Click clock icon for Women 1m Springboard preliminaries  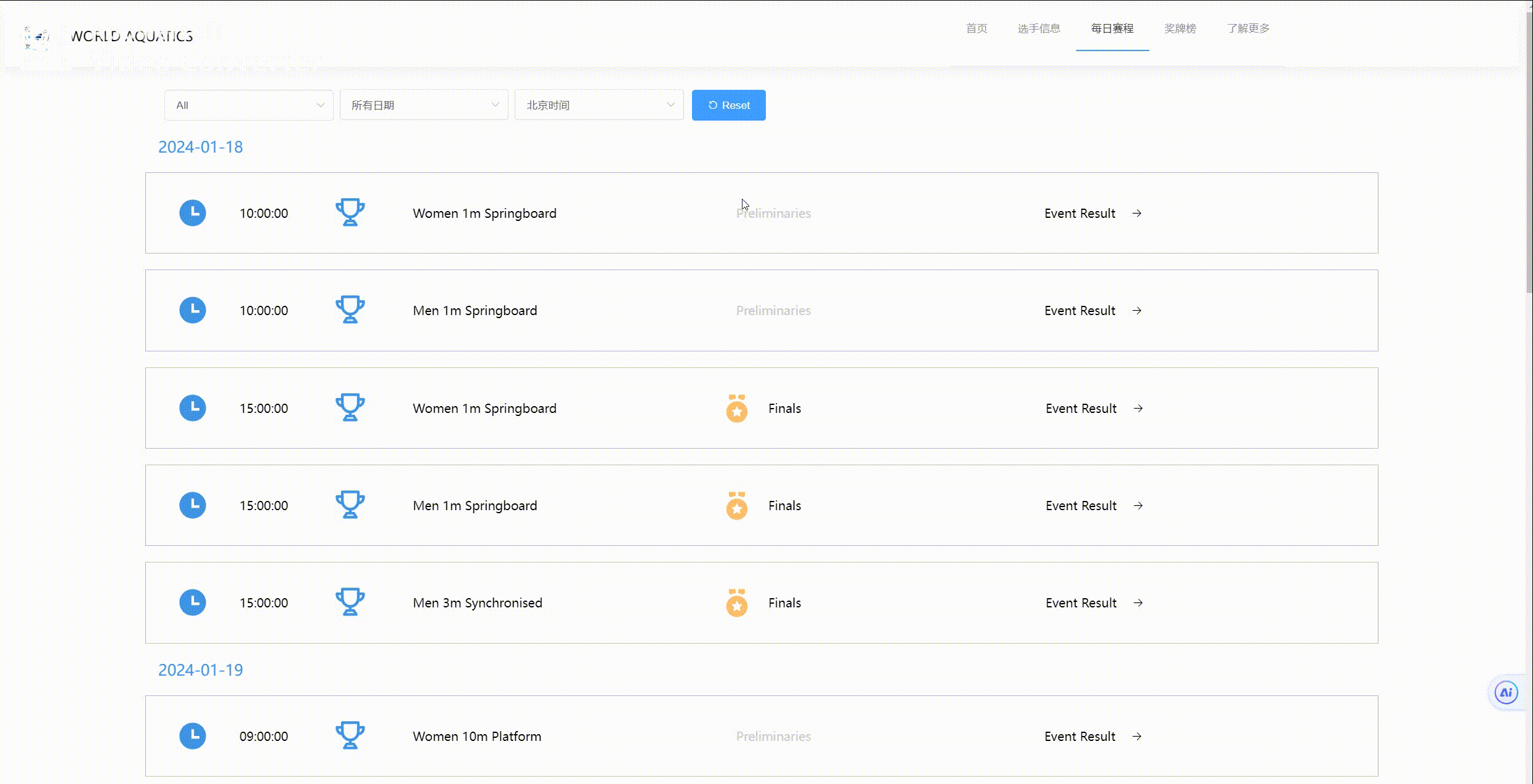[193, 213]
